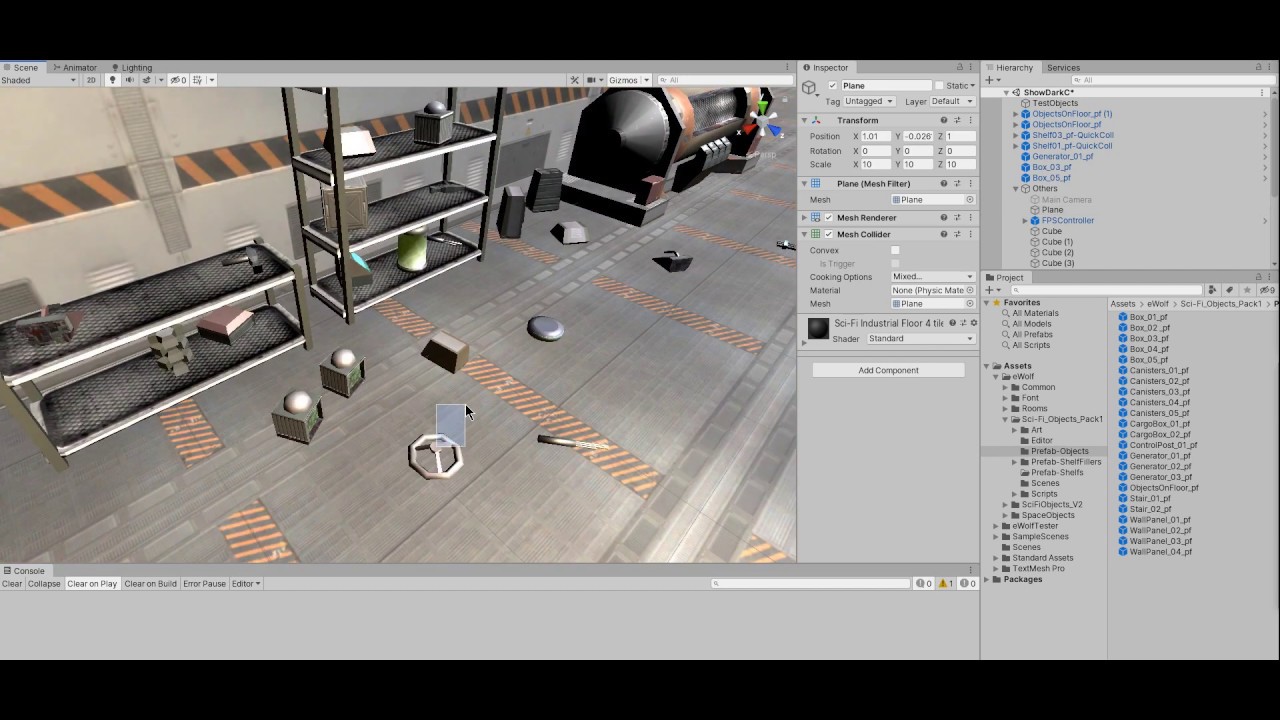This screenshot has height=720, width=1280.
Task: Open ShowDarkC scene kebab menu
Action: coord(1263,92)
